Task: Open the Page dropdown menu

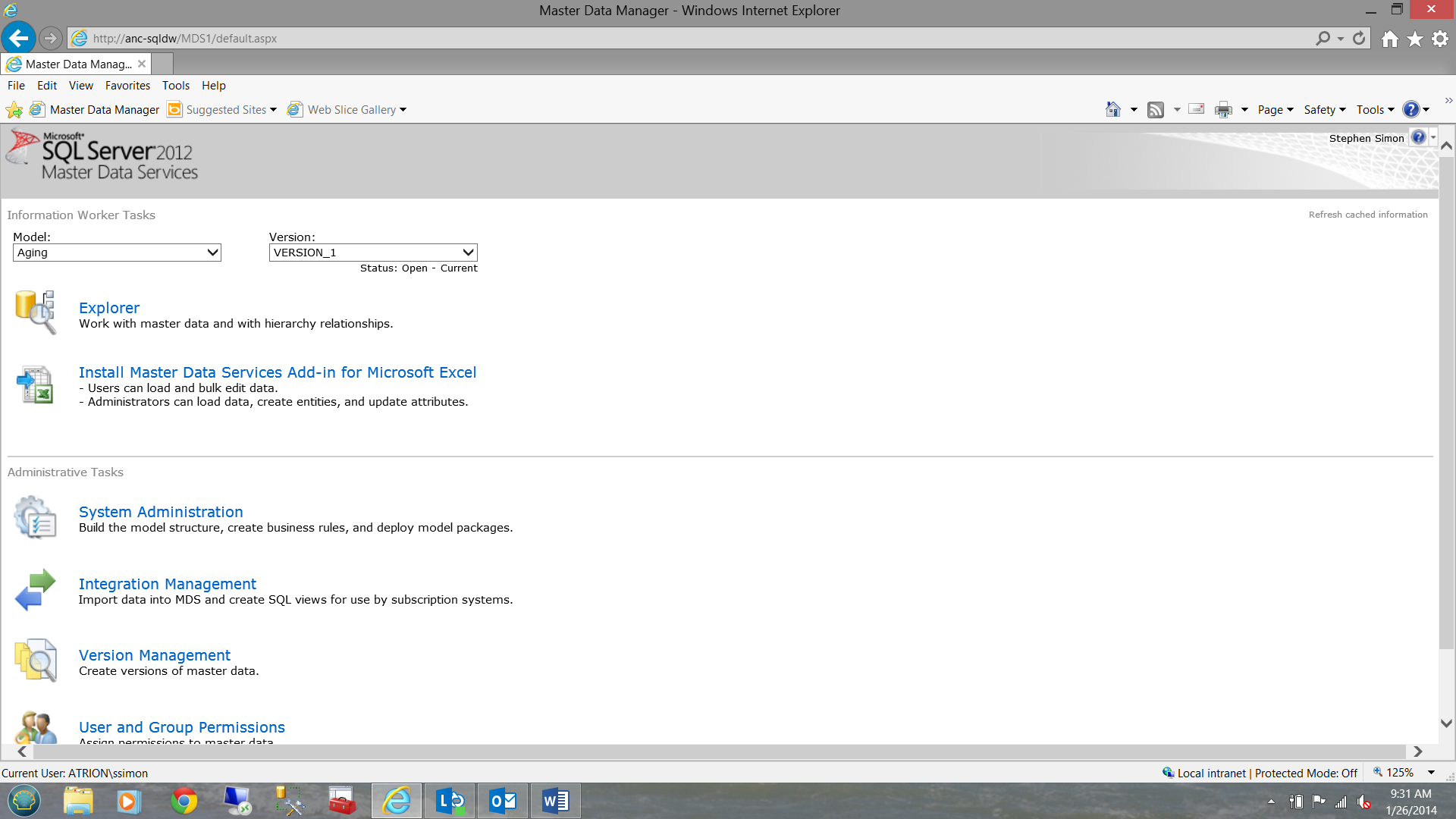Action: pos(1275,110)
